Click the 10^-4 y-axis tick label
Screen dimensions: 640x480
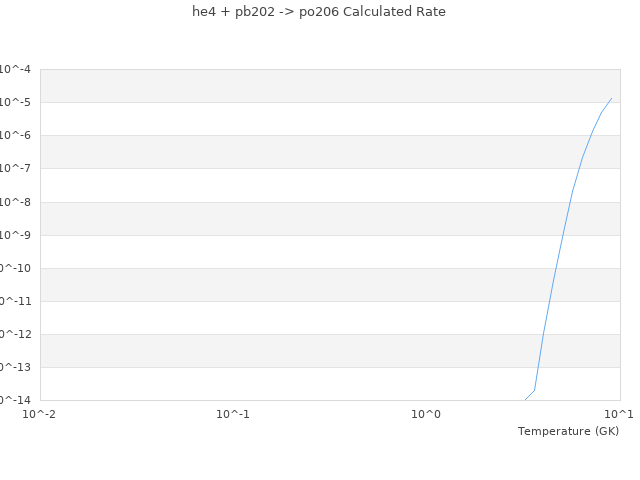pyautogui.click(x=14, y=69)
